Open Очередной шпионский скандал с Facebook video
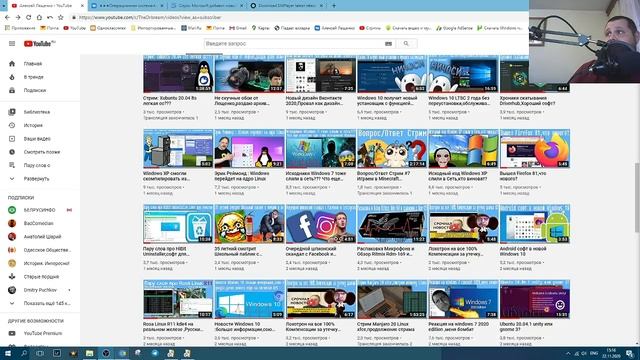Screen dimensions: 640x360 coord(321,224)
